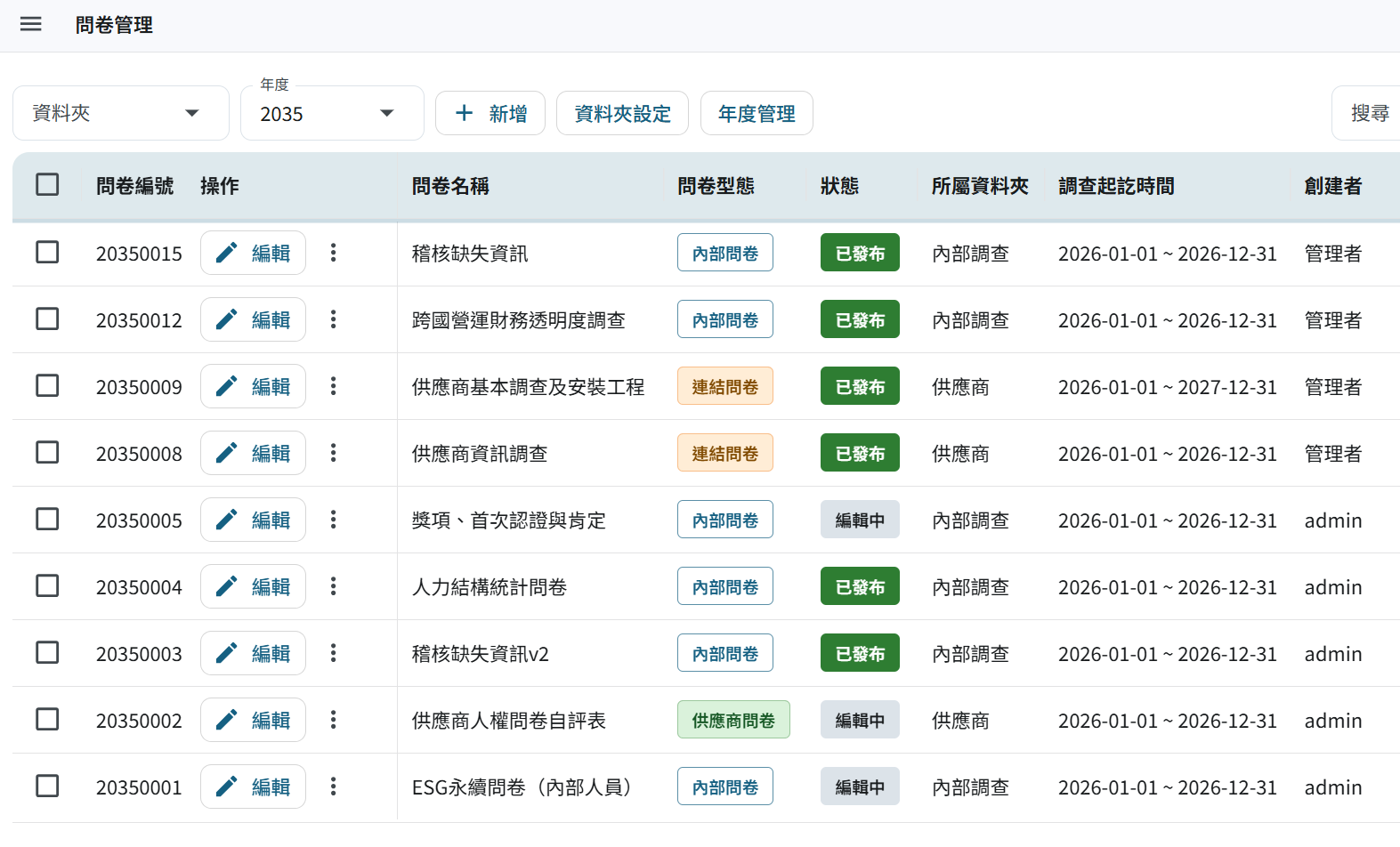Viewport: 1400px width, 847px height.
Task: Click the 供應商問卷 type tag
Action: (x=733, y=720)
